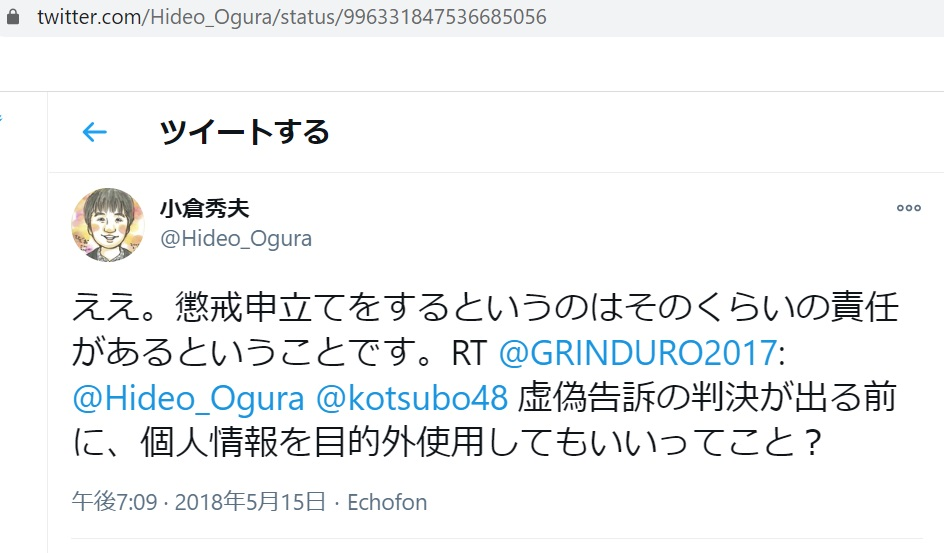Click the ツイートする page heading
Viewport: 944px width, 553px height.
click(x=244, y=132)
